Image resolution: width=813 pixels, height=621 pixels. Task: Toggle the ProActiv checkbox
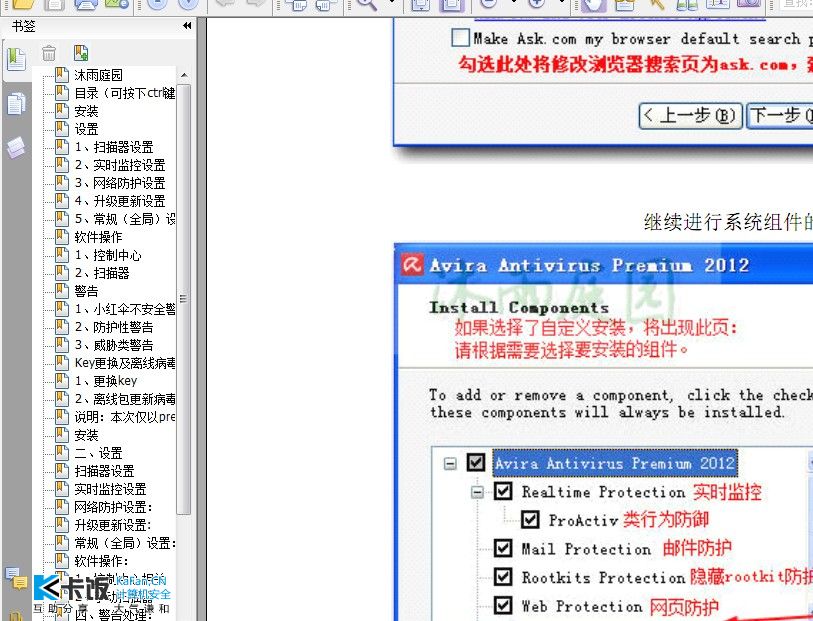click(530, 519)
